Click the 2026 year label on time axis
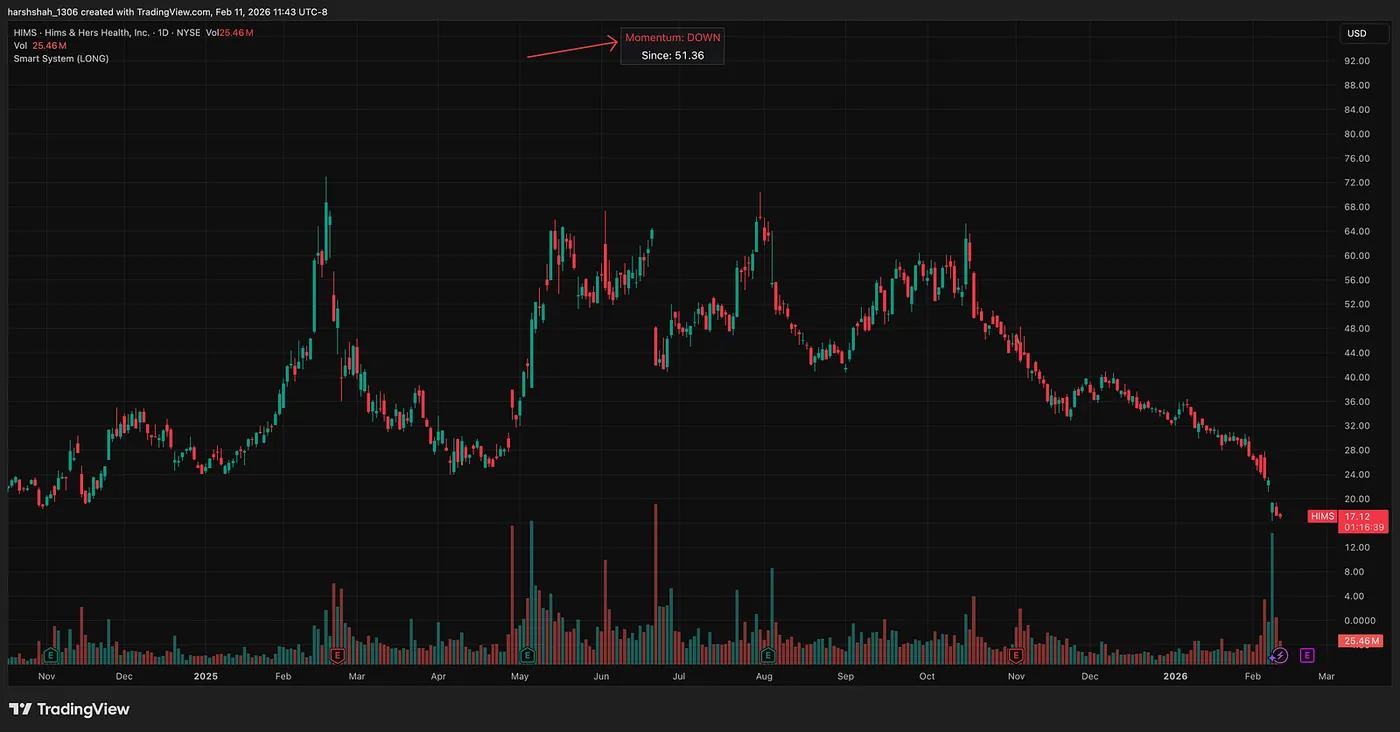1400x732 pixels. coord(1173,677)
